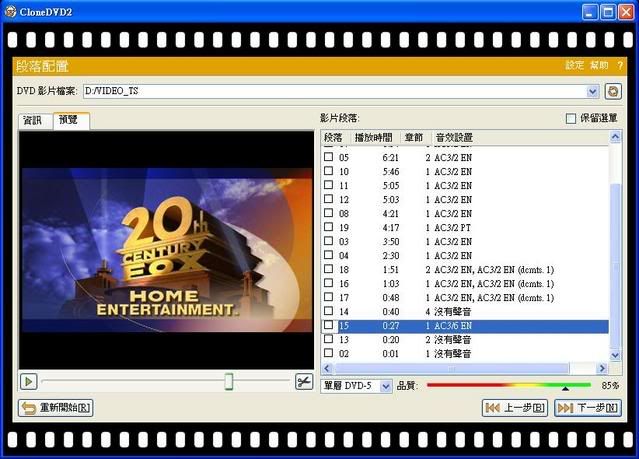Close the CloneDVD2 window
Viewport: 639px width, 459px height.
pyautogui.click(x=626, y=12)
